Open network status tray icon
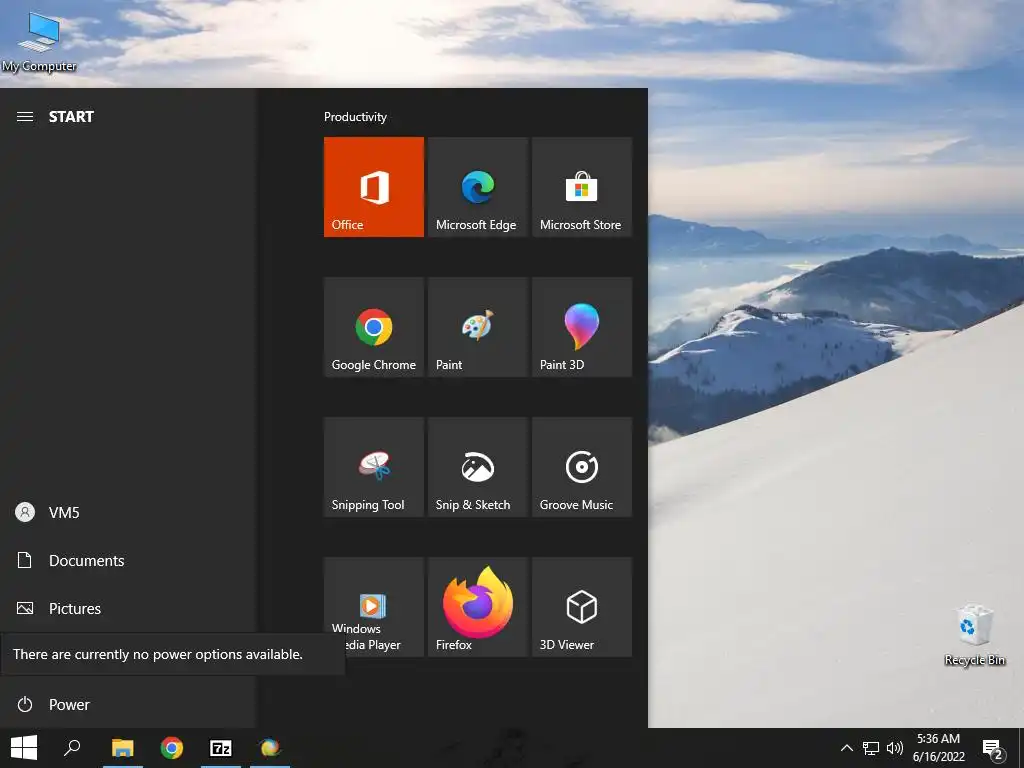 coord(871,748)
